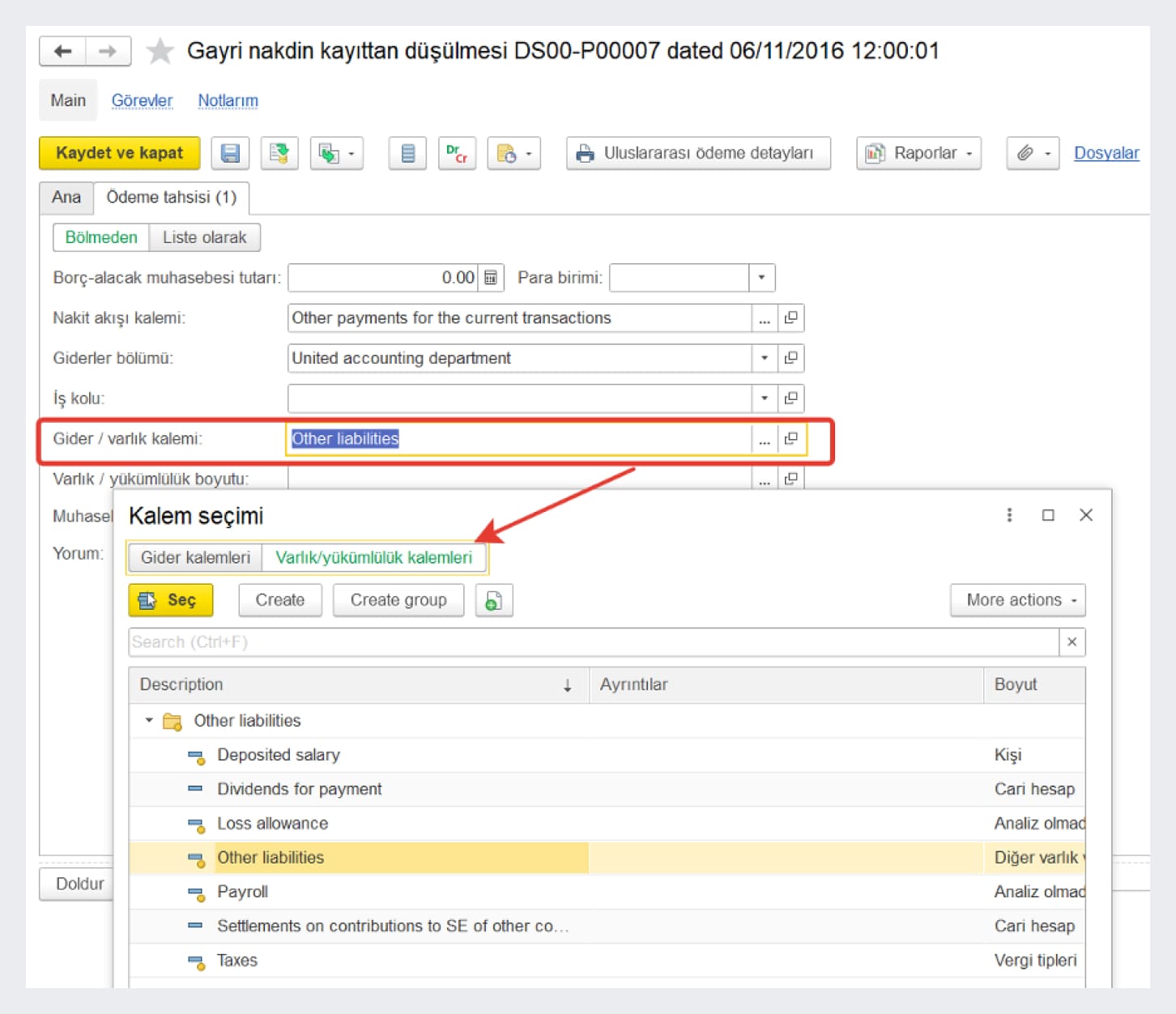Click the post document icon in toolbar
This screenshot has height=1014, width=1176.
point(279,153)
